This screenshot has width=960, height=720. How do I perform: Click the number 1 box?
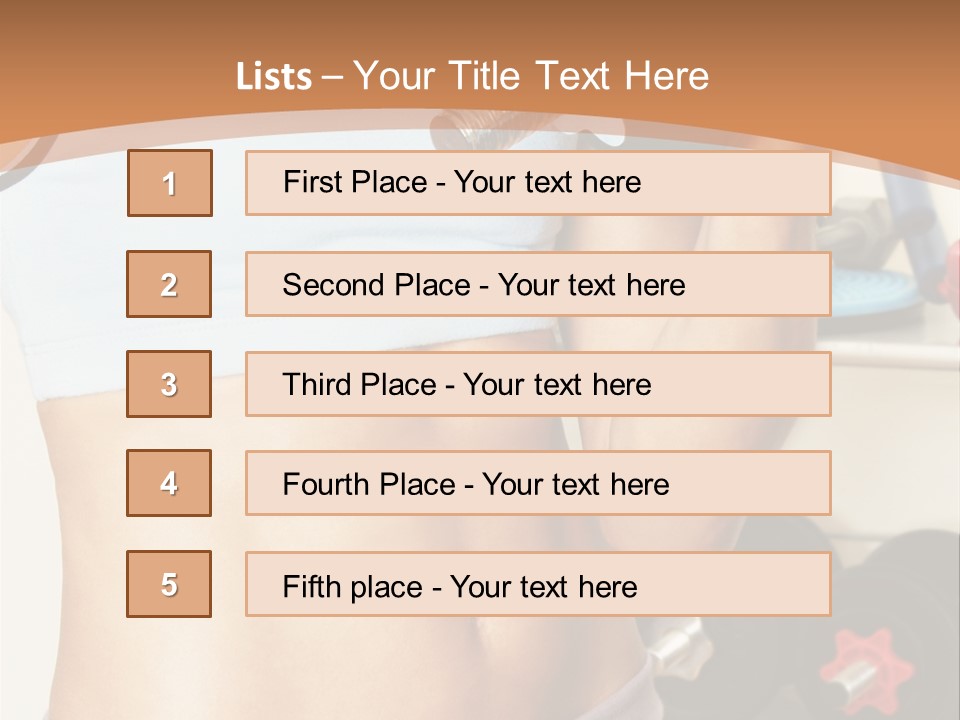pyautogui.click(x=170, y=183)
